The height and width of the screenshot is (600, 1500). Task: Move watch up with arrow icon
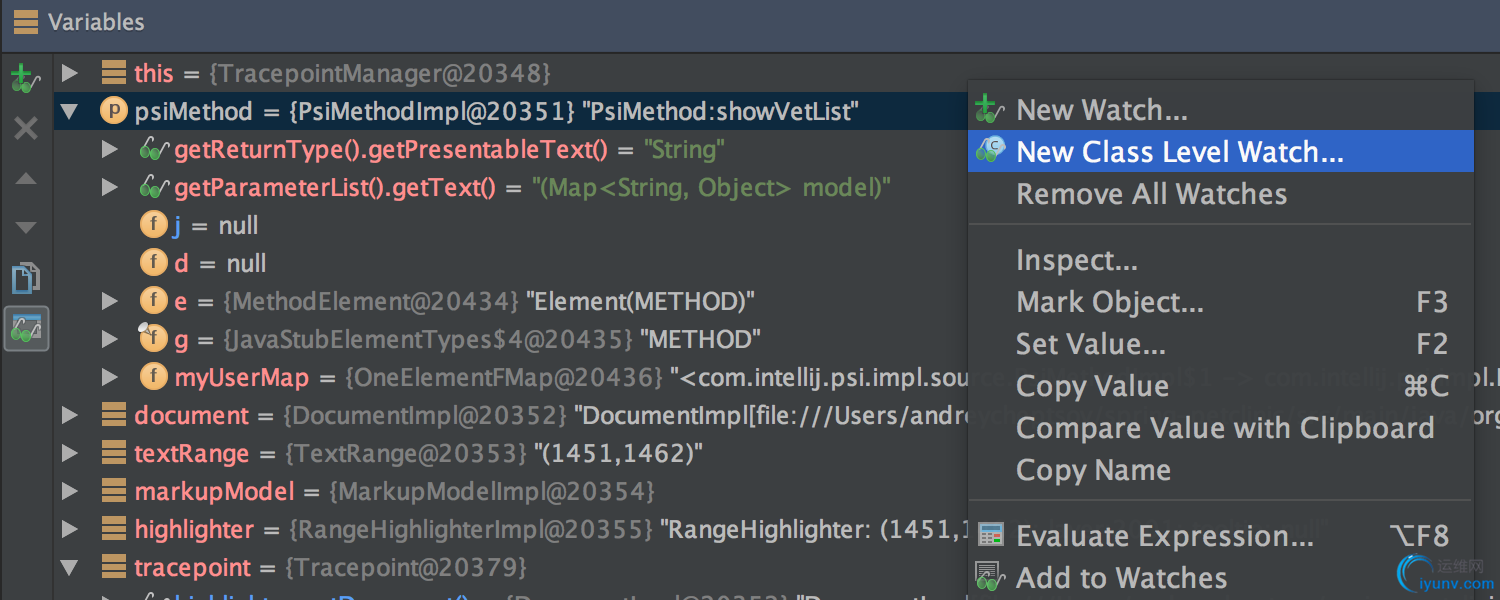(x=25, y=179)
